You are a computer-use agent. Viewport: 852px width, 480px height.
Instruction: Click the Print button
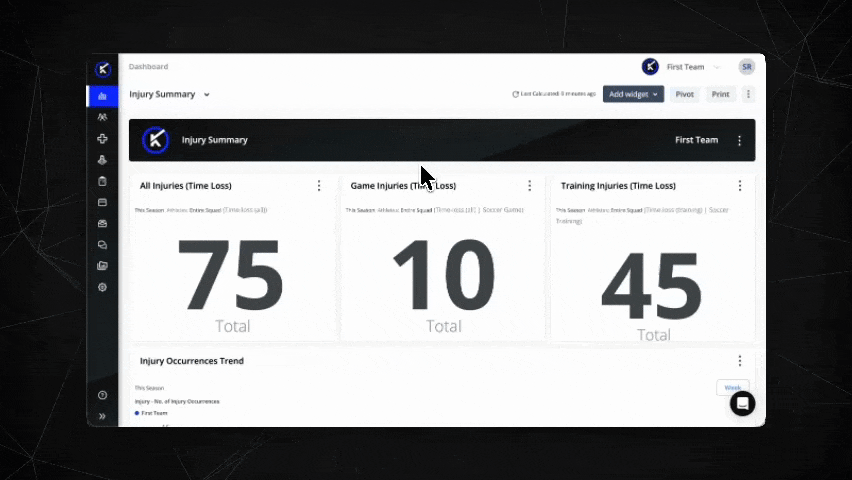click(720, 94)
